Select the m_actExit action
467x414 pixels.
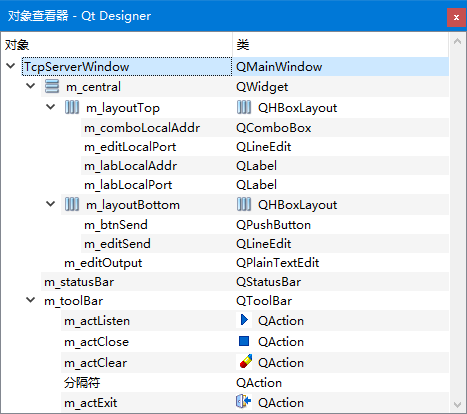pos(91,403)
